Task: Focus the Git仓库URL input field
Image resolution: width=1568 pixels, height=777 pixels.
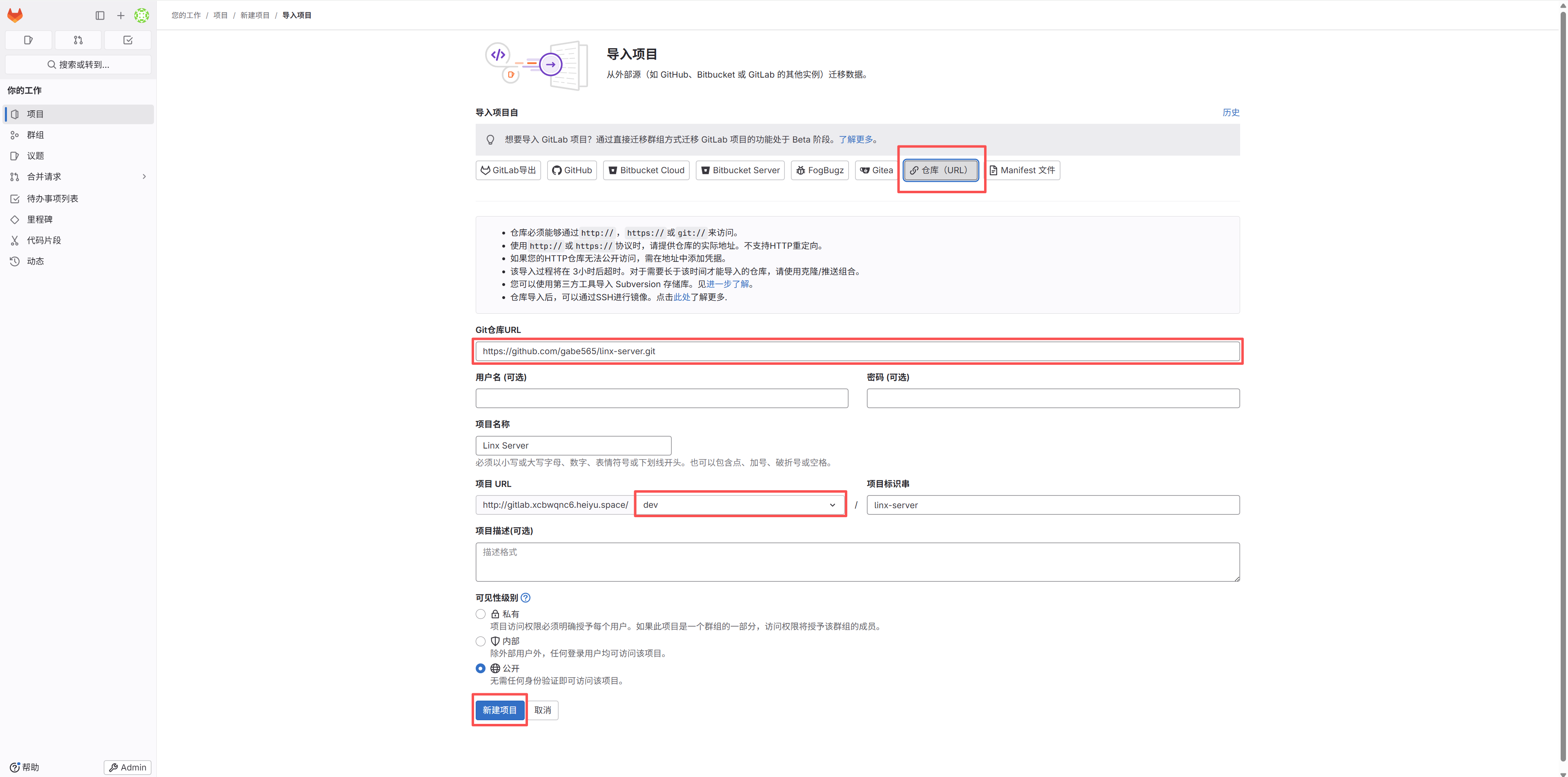Action: coord(857,351)
